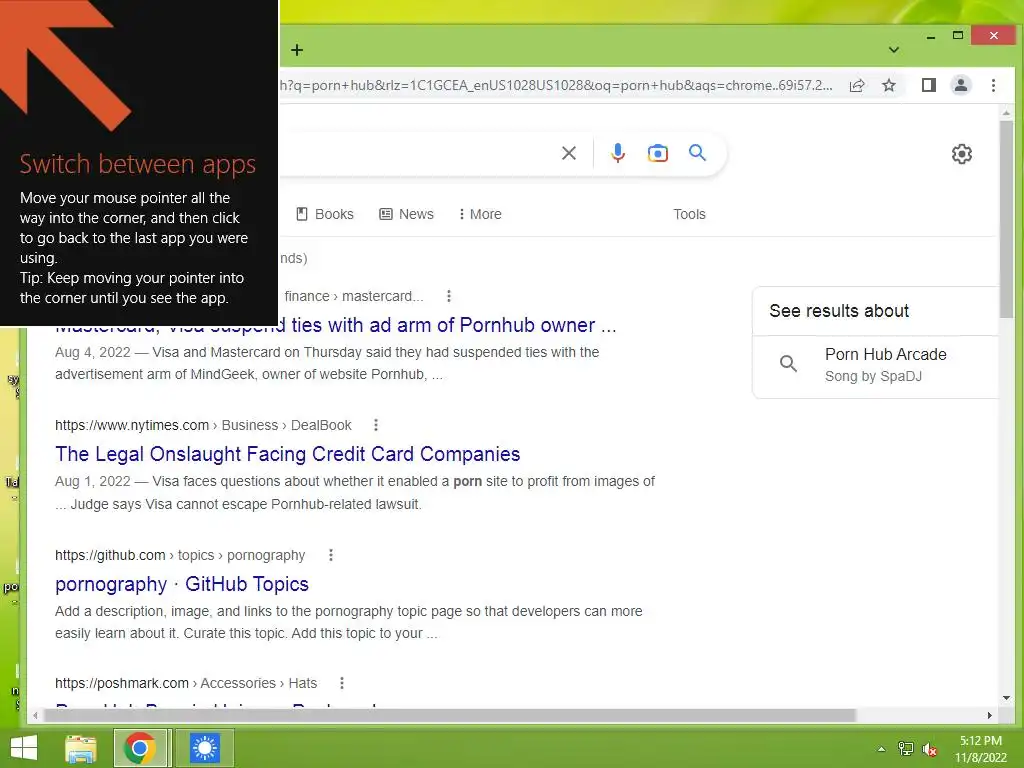1024x768 pixels.
Task: Switch to the News results tab
Action: [406, 214]
